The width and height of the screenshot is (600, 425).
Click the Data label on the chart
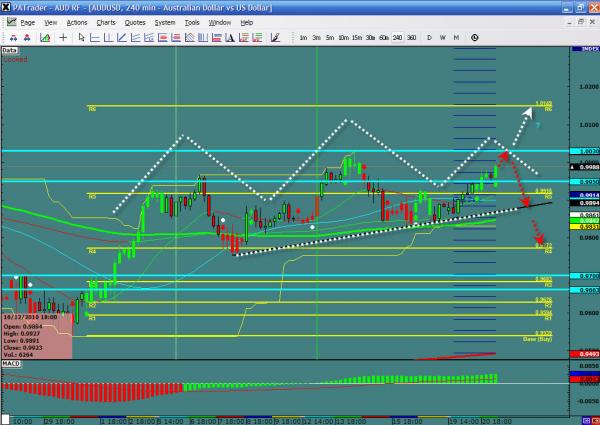(10, 48)
